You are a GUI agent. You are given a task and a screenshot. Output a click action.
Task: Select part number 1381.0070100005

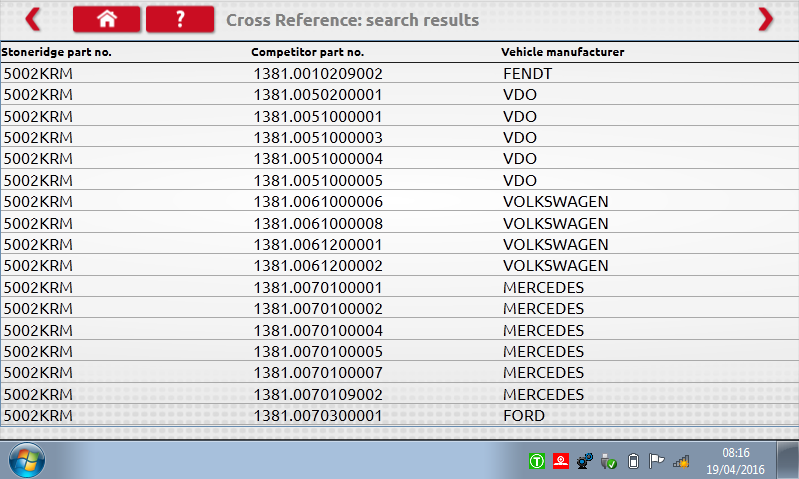pyautogui.click(x=318, y=352)
